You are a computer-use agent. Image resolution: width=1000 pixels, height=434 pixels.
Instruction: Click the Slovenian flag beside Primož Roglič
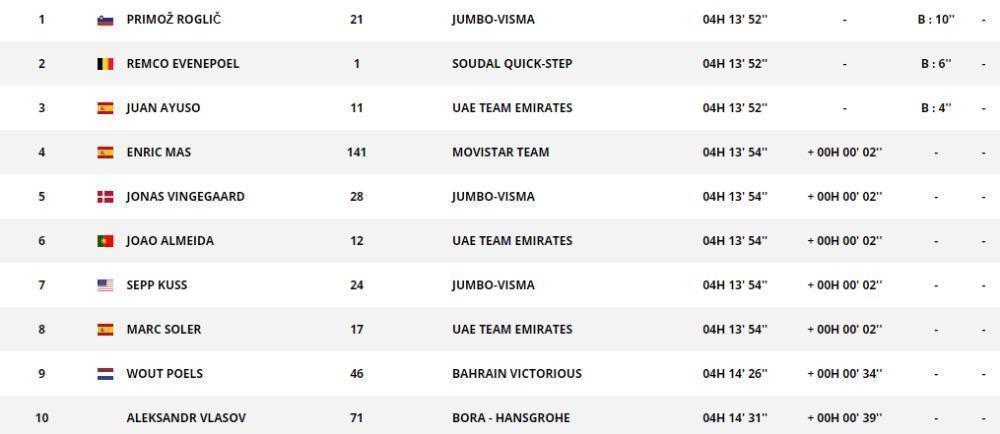(105, 20)
